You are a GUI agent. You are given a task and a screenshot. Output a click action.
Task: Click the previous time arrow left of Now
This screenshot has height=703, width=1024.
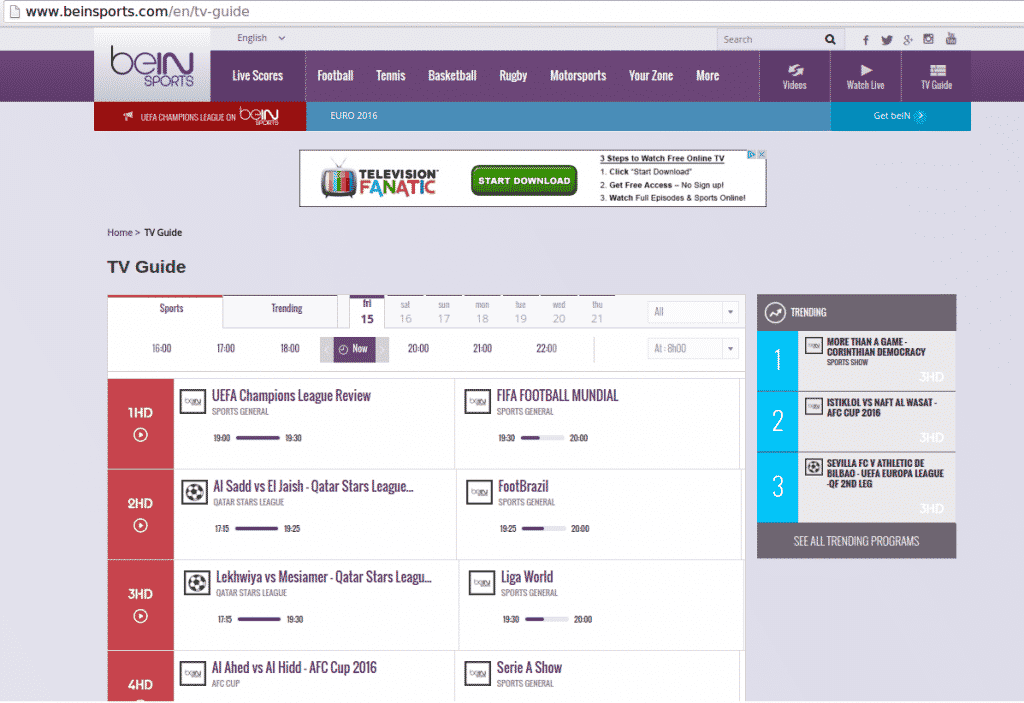pyautogui.click(x=327, y=350)
